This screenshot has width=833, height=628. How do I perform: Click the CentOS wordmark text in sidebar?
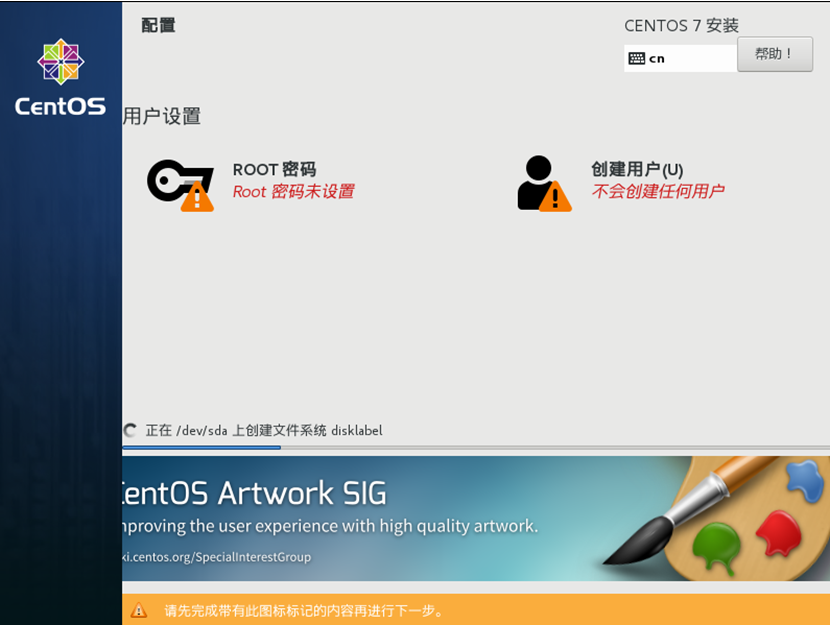(x=61, y=106)
